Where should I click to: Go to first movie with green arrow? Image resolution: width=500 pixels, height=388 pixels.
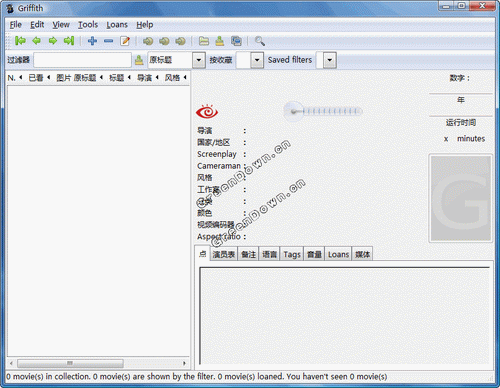coord(20,41)
